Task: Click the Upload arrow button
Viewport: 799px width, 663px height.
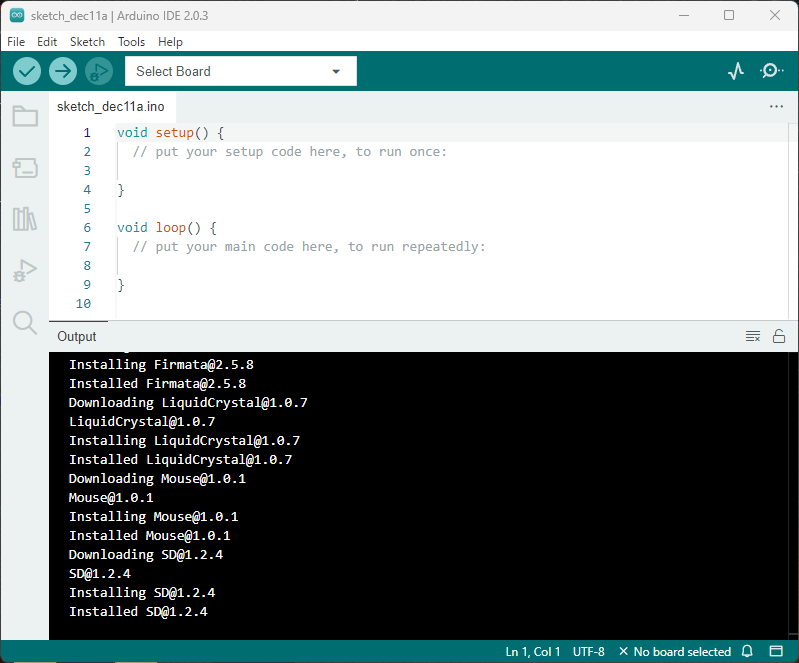Action: coord(63,71)
